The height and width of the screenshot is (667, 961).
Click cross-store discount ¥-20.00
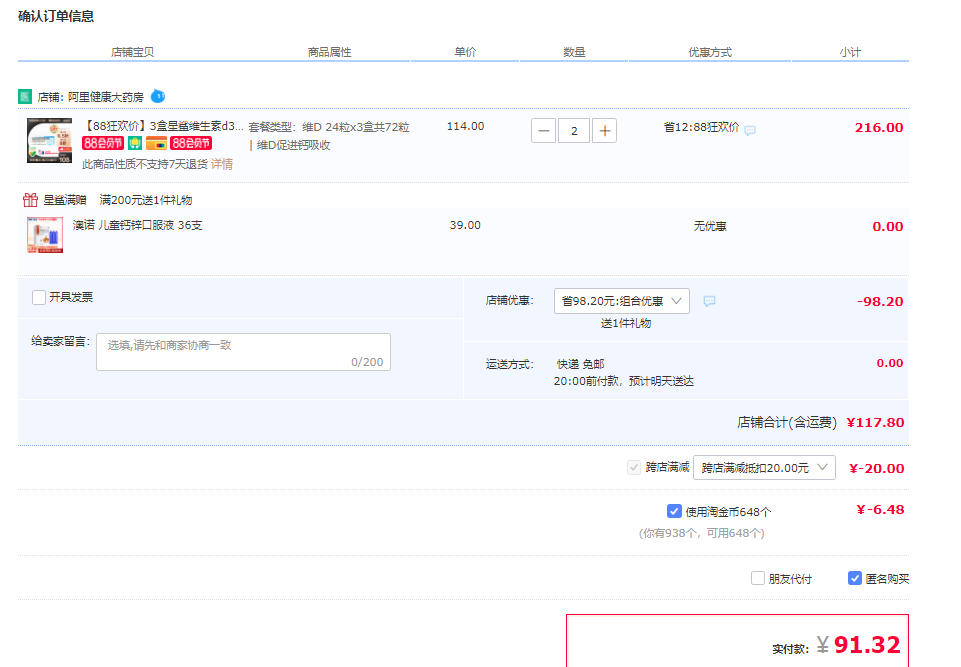(876, 468)
